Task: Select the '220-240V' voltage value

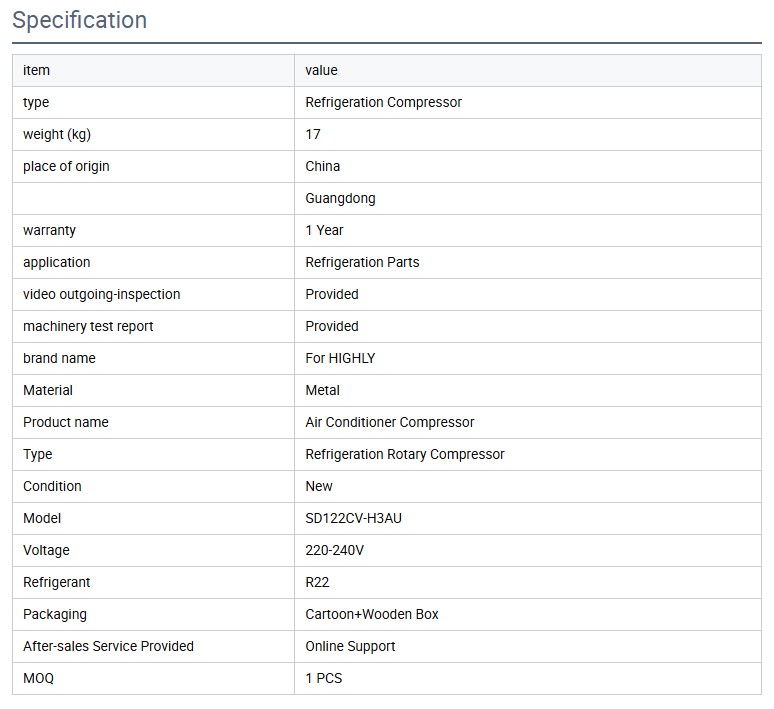Action: pyautogui.click(x=335, y=550)
